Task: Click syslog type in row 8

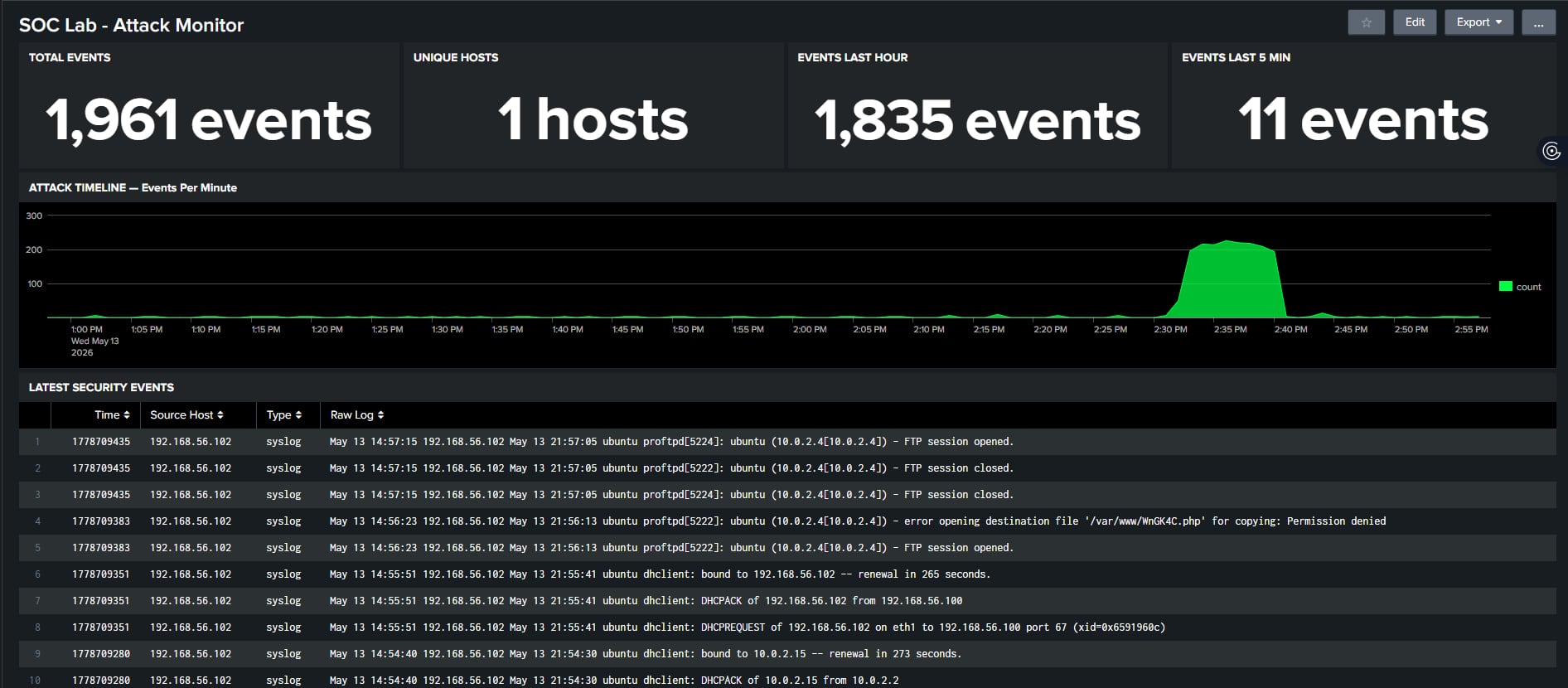Action: (x=283, y=627)
